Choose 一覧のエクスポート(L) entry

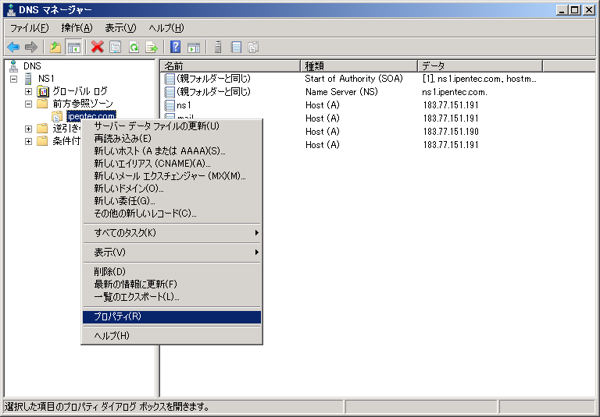tap(172, 297)
